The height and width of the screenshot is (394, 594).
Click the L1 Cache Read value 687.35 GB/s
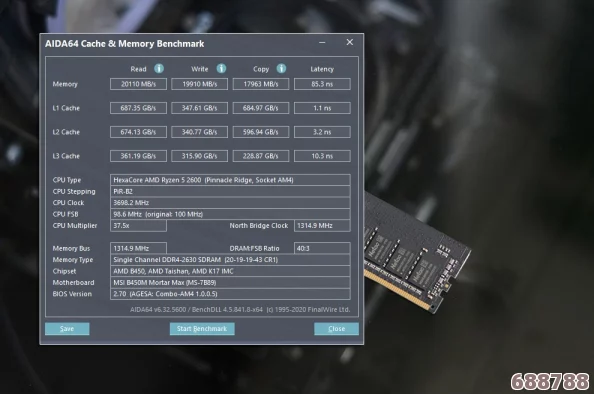click(138, 108)
